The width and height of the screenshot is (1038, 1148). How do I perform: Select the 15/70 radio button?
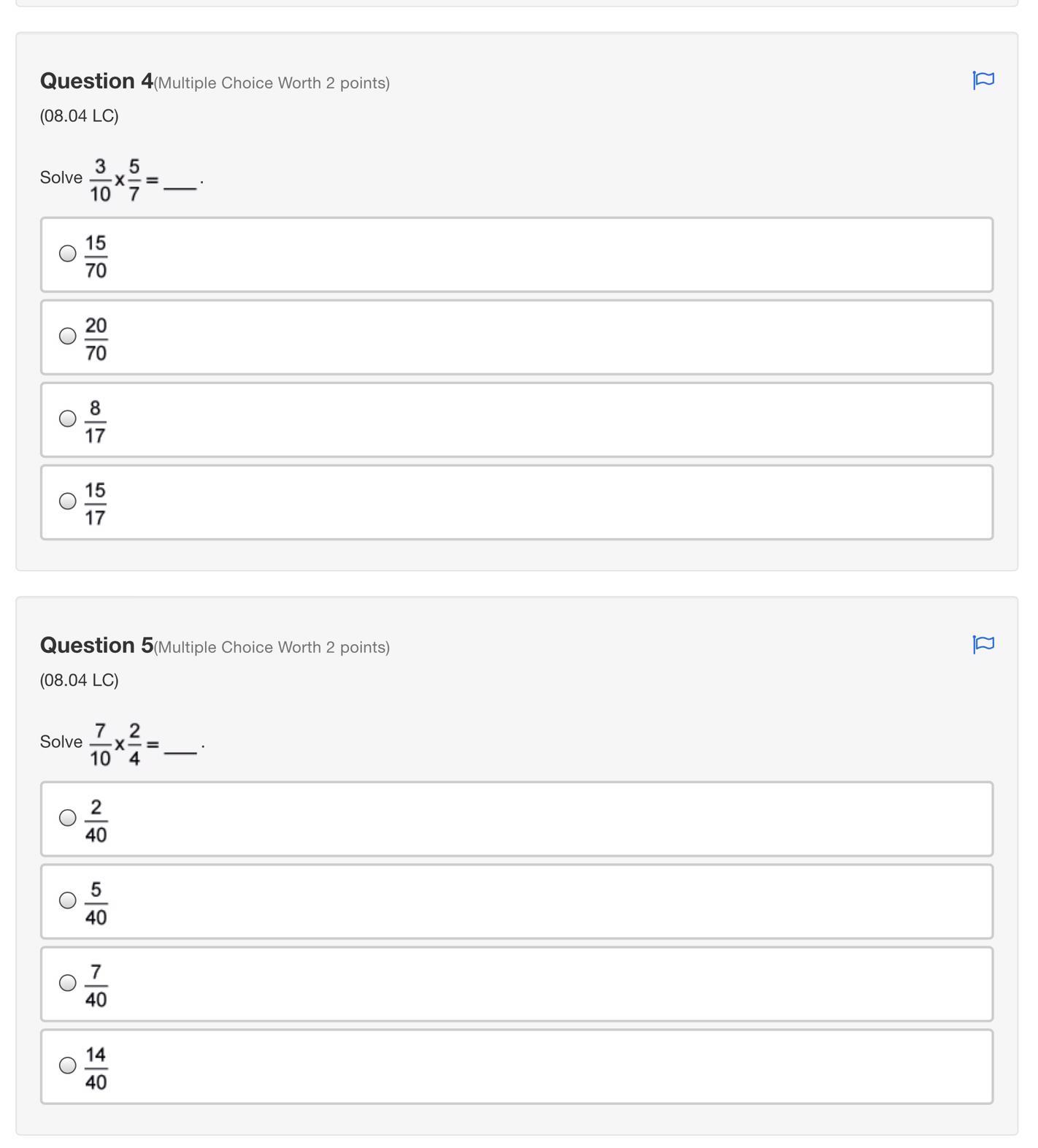pos(67,253)
